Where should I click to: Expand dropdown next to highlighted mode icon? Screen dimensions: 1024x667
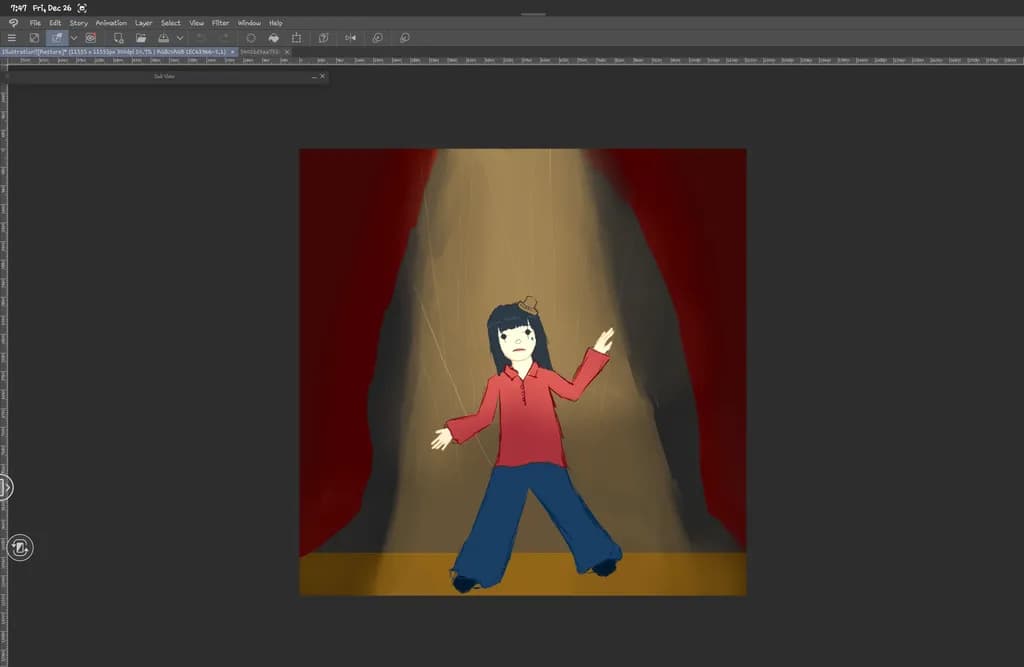pyautogui.click(x=74, y=38)
